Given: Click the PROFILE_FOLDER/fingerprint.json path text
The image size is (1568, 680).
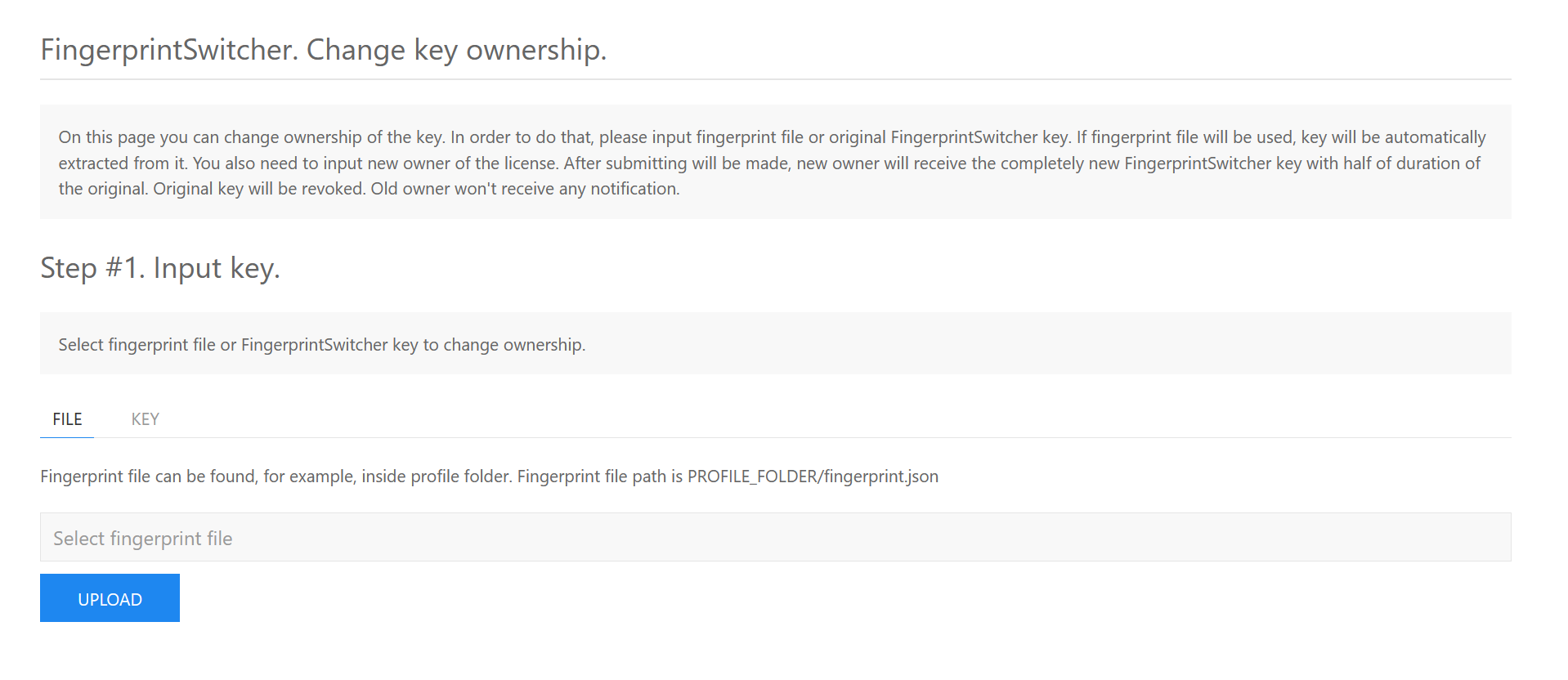Looking at the screenshot, I should click(813, 476).
